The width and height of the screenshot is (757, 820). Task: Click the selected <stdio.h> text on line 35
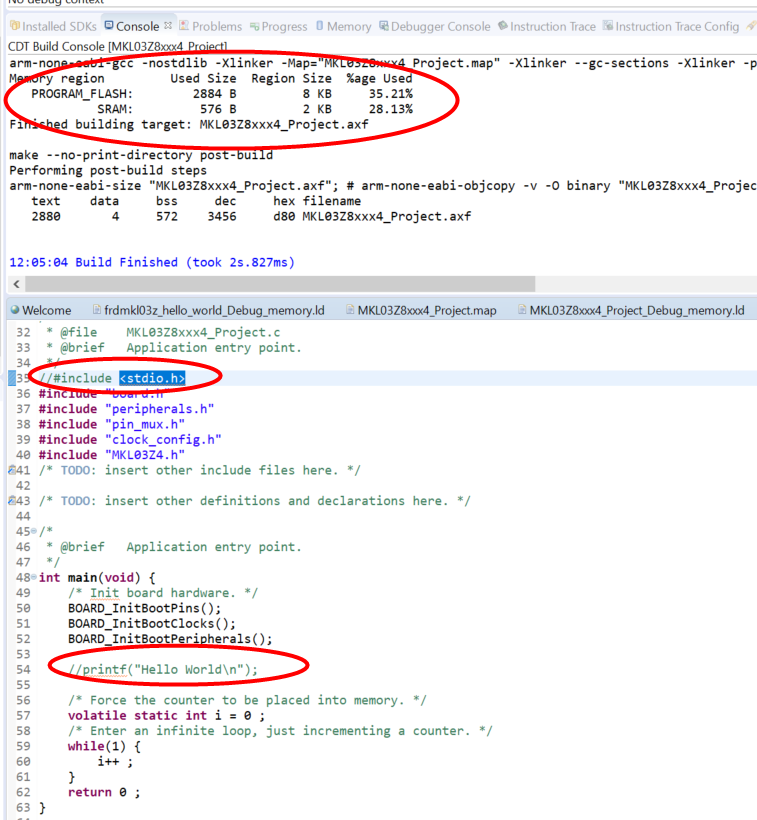tap(152, 378)
